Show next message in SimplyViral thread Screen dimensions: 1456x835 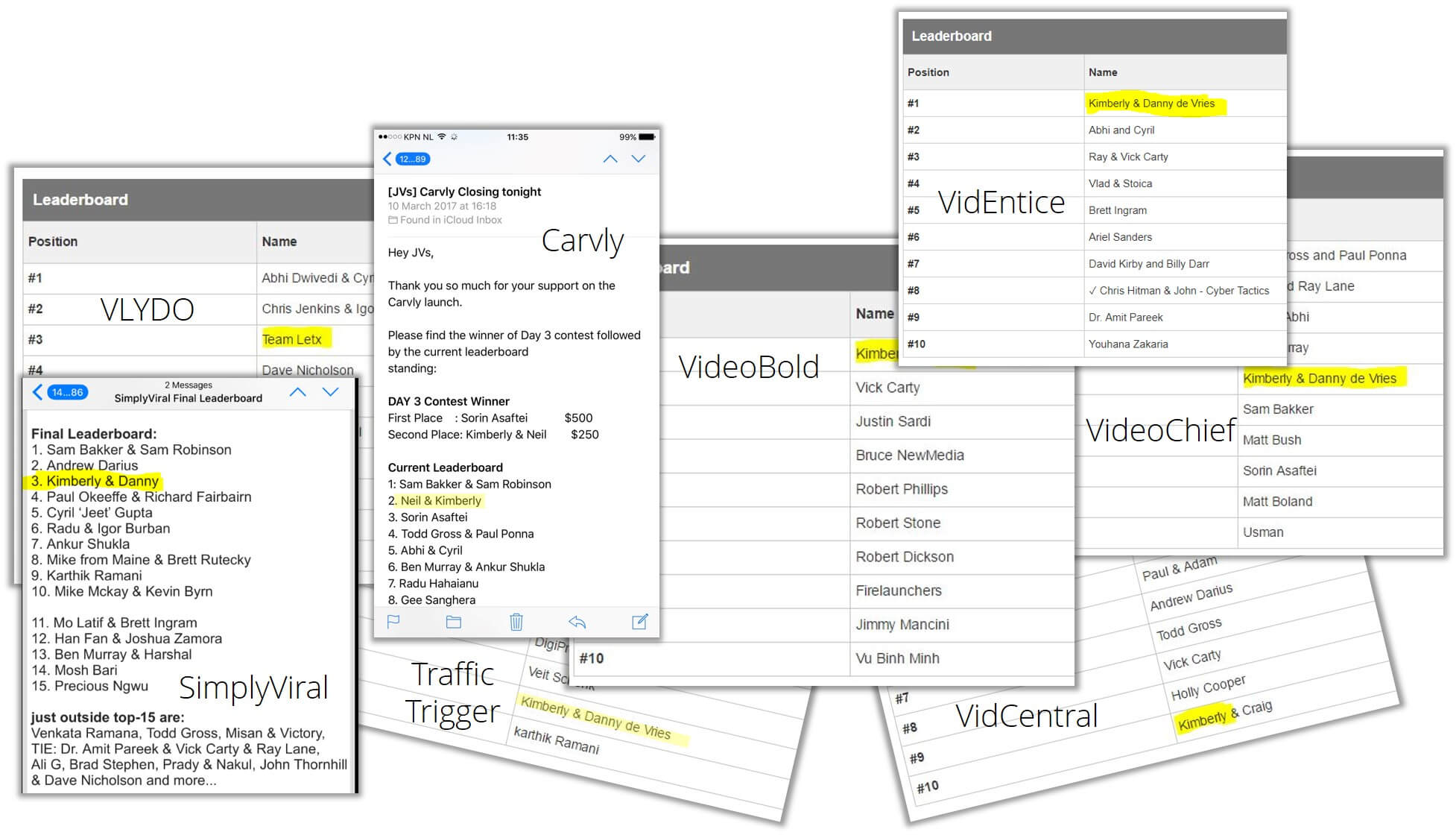point(331,392)
